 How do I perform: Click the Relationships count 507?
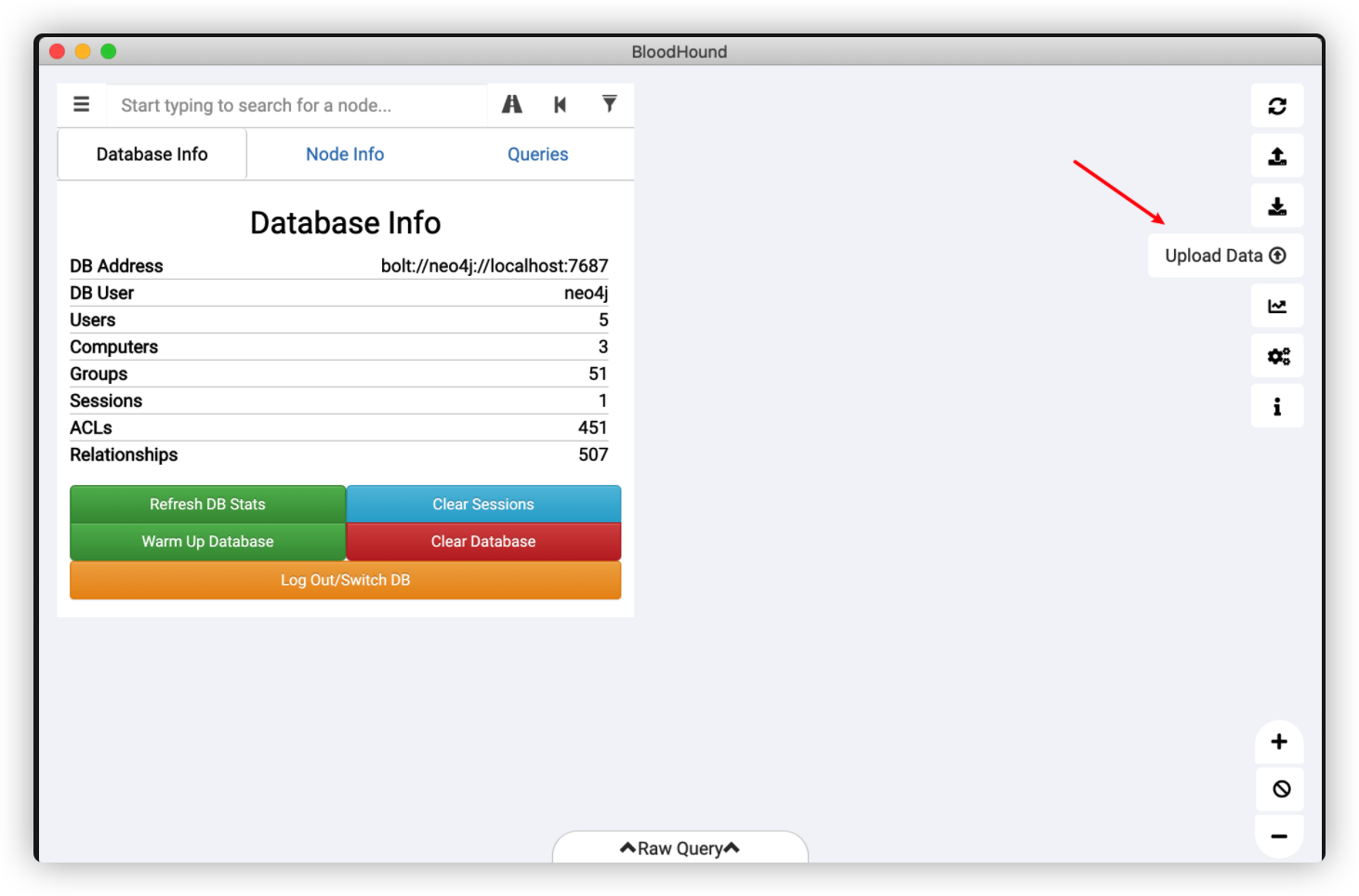click(593, 455)
